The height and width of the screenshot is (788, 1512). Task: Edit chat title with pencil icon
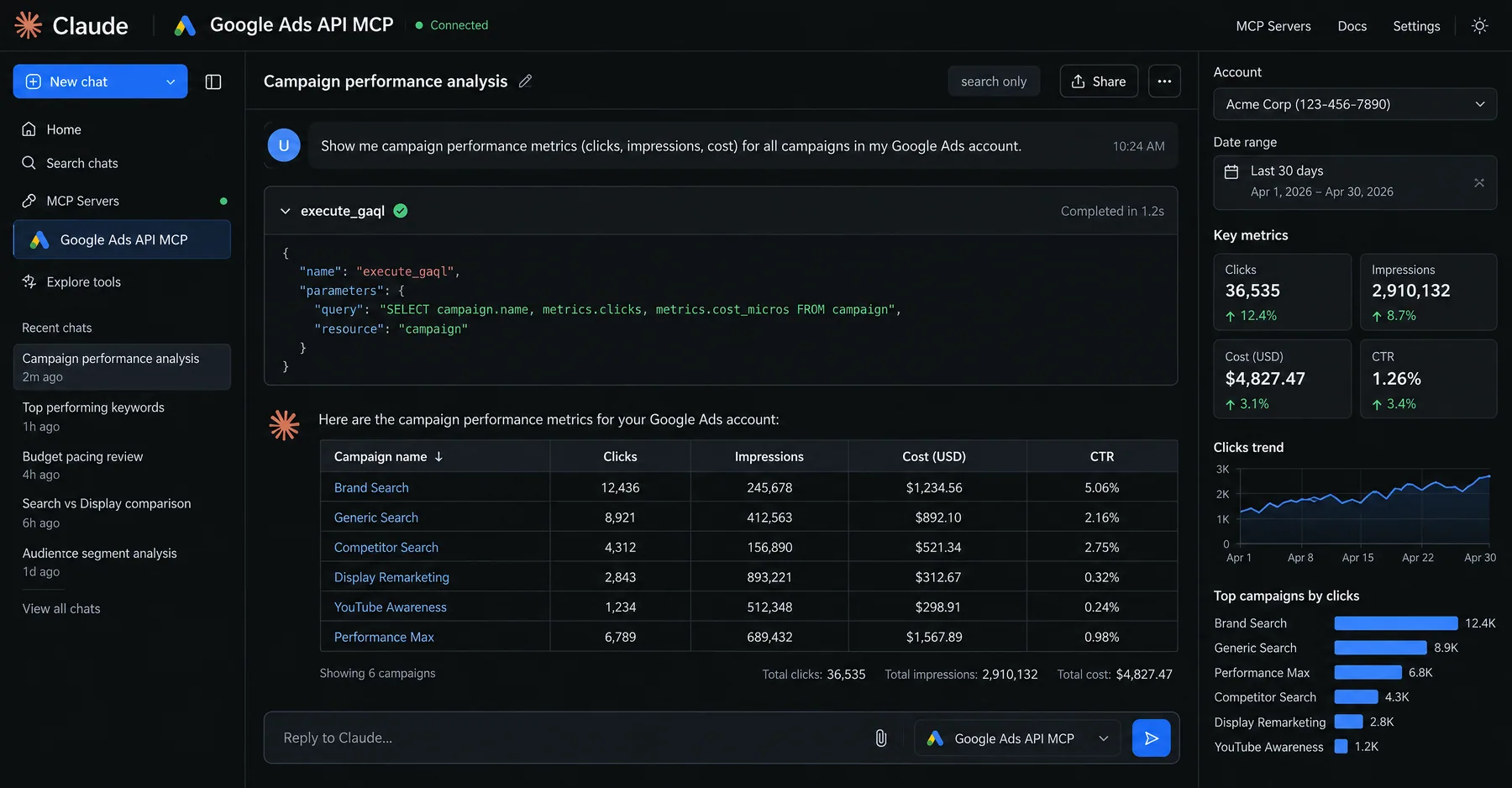(x=526, y=81)
